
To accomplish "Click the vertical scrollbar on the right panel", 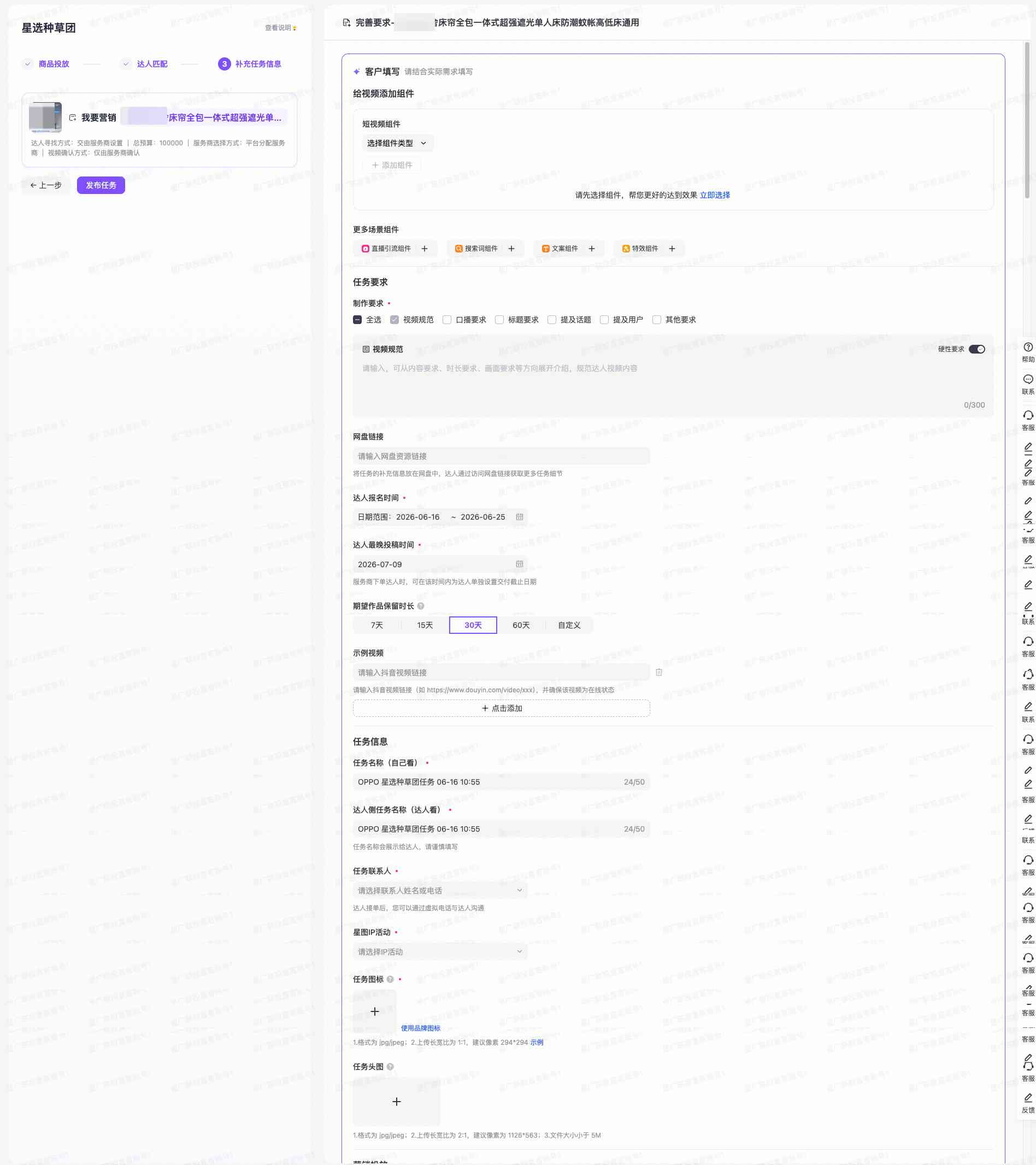I will click(x=1027, y=120).
